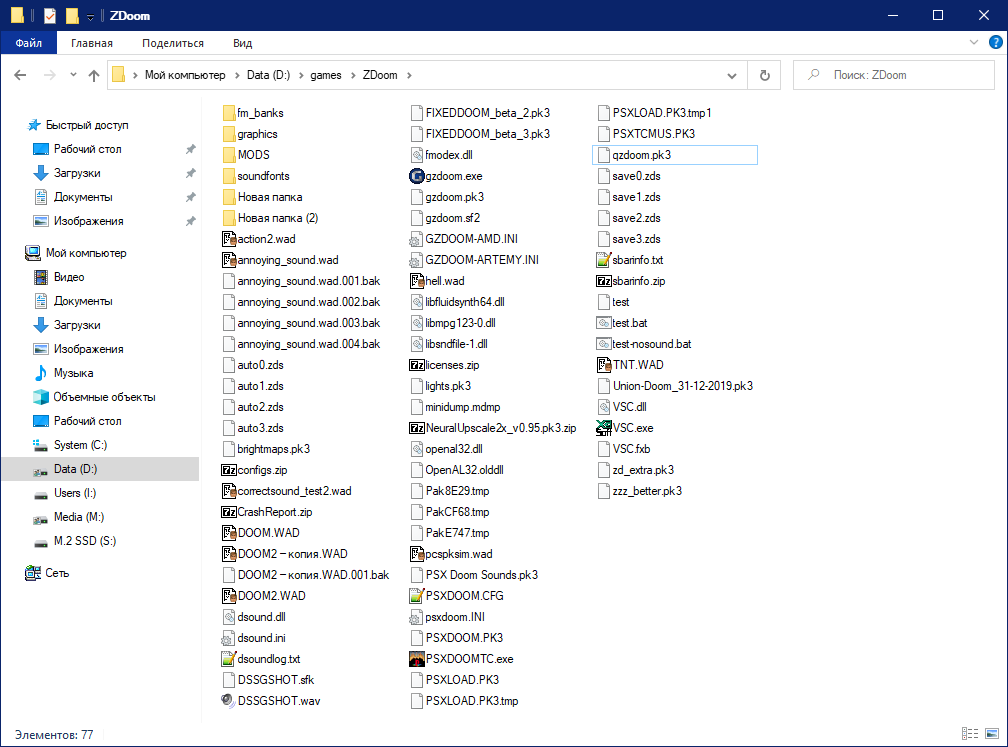
Task: Switch to large icons view layout
Action: pyautogui.click(x=992, y=734)
